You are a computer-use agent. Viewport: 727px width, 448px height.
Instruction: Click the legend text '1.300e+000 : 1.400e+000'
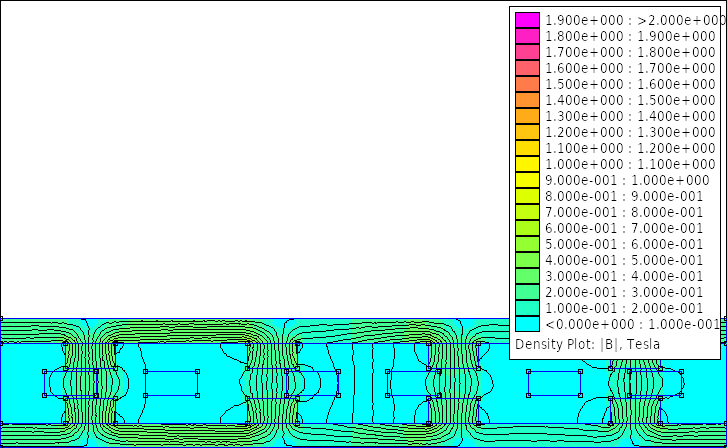click(631, 116)
